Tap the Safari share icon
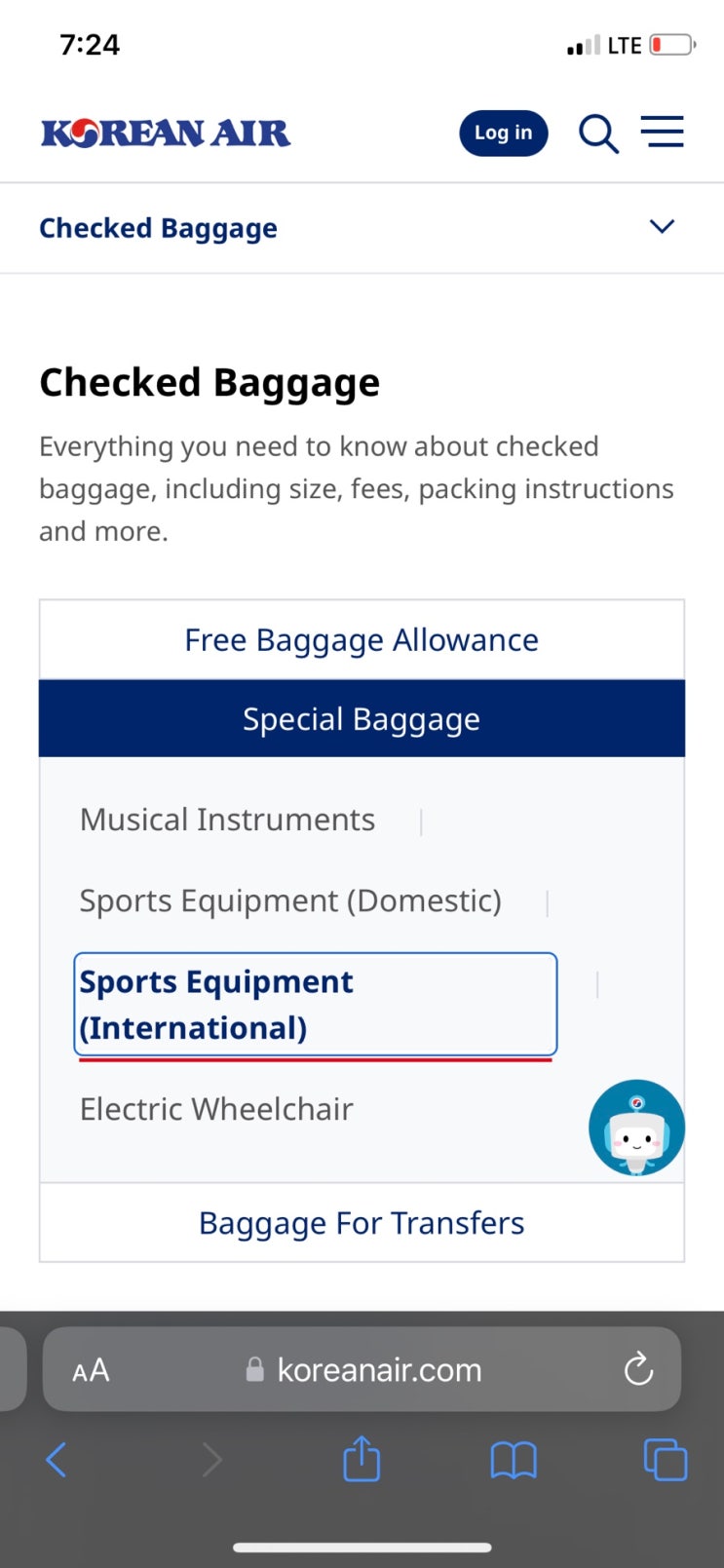 tap(362, 1460)
